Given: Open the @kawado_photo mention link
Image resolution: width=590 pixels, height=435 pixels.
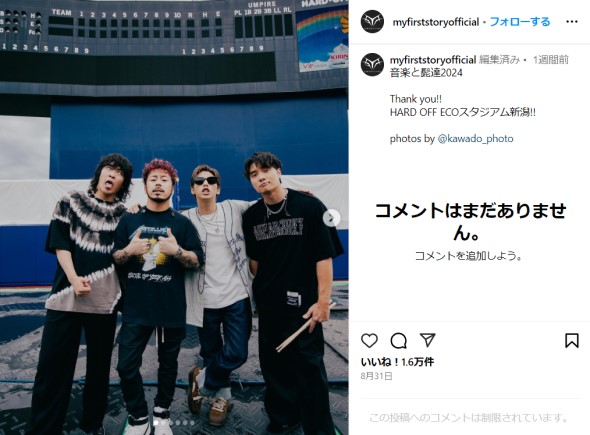Looking at the screenshot, I should [x=475, y=139].
